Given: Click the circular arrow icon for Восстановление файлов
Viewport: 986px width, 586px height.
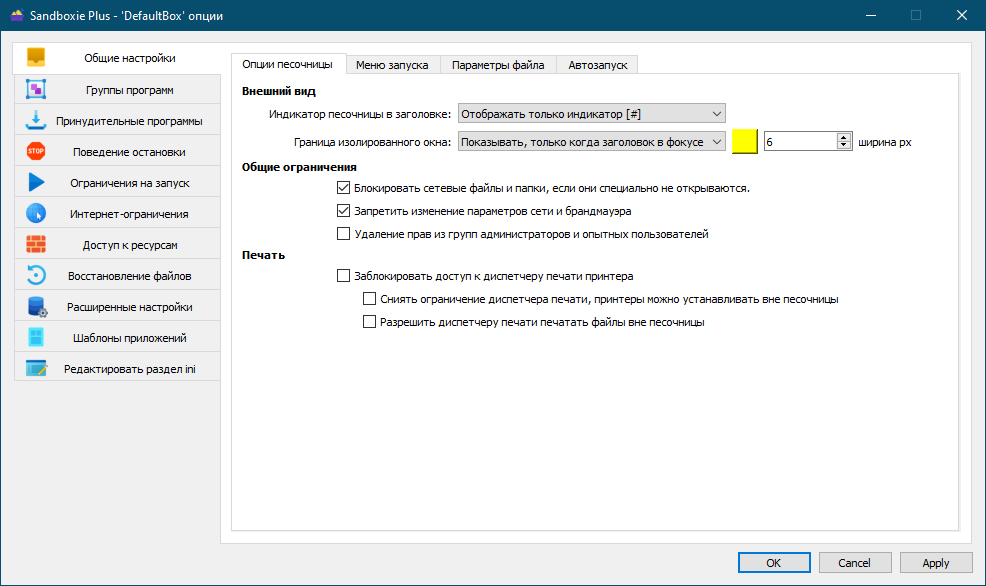Looking at the screenshot, I should click(x=36, y=275).
